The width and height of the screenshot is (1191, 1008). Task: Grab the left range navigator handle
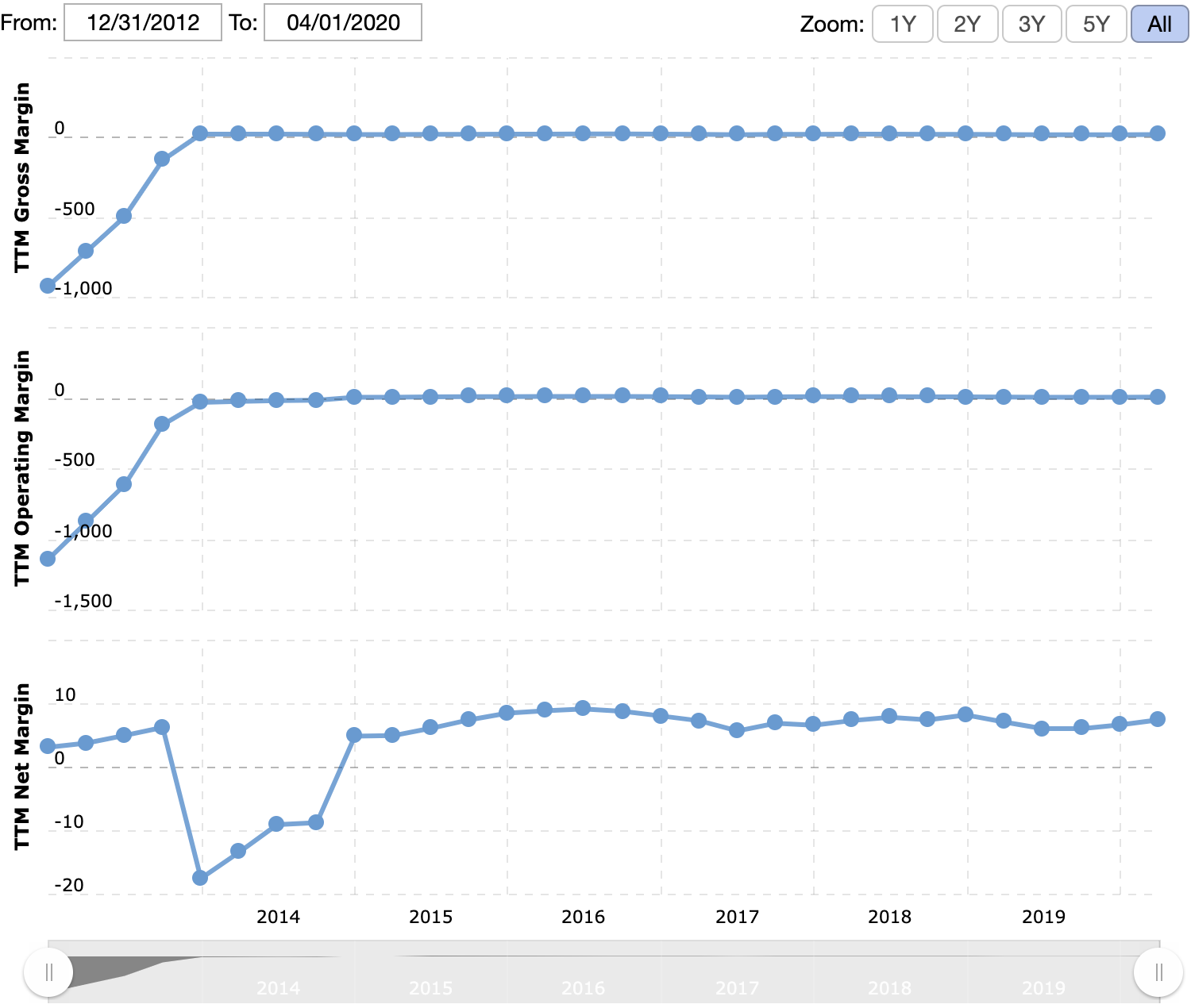coord(48,971)
